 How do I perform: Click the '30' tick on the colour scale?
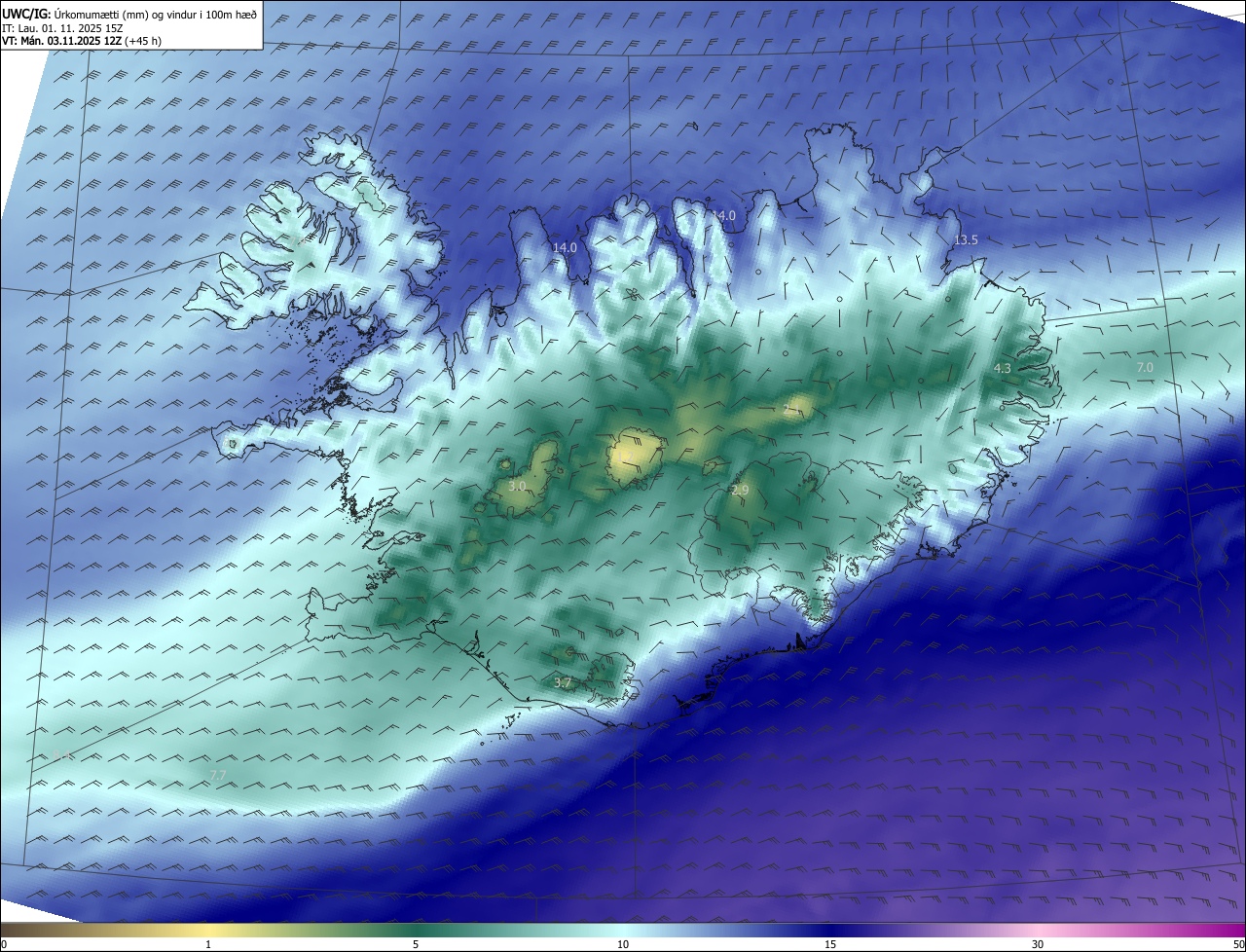1038,944
